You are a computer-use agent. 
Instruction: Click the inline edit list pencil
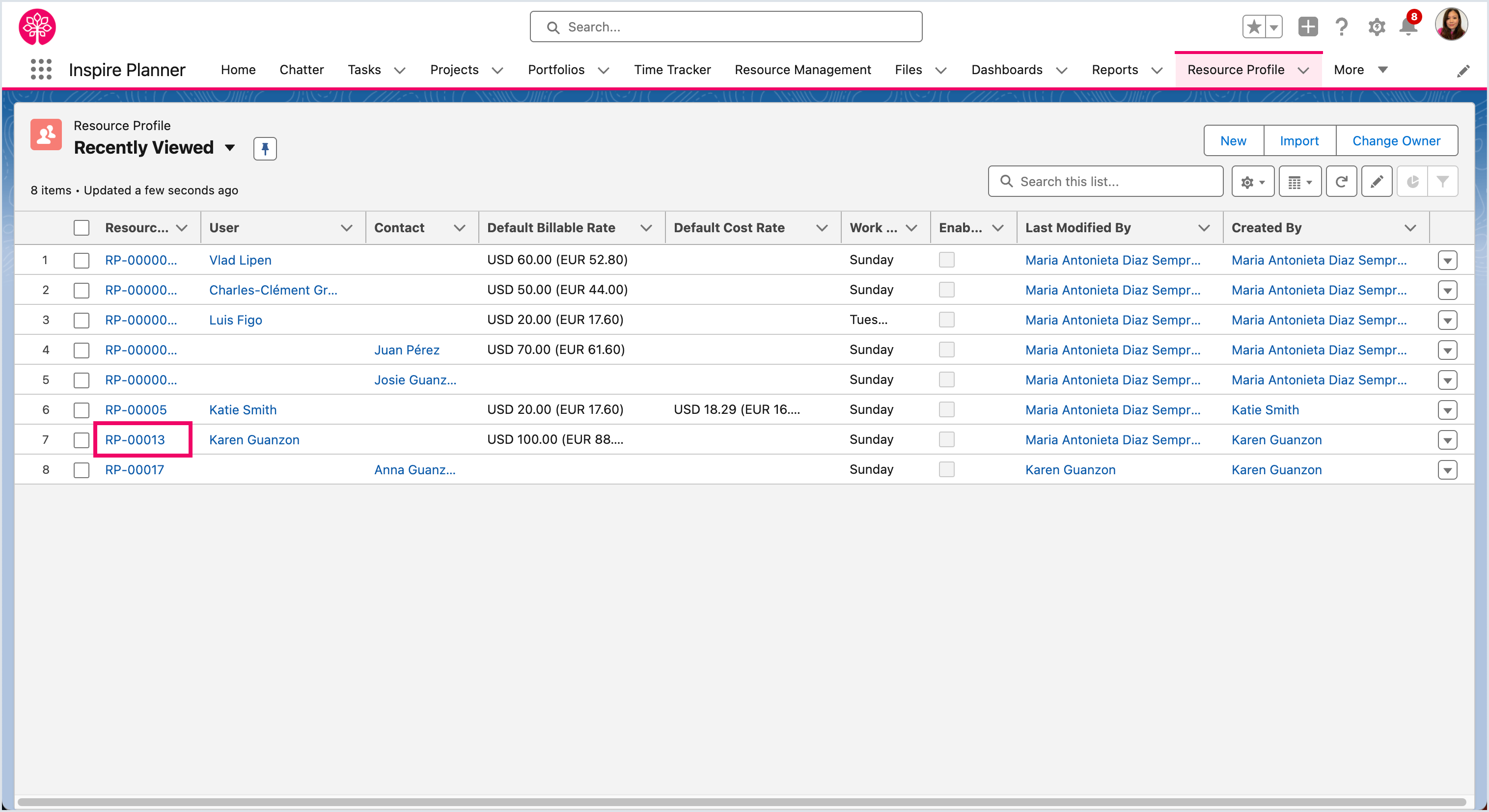pyautogui.click(x=1377, y=182)
